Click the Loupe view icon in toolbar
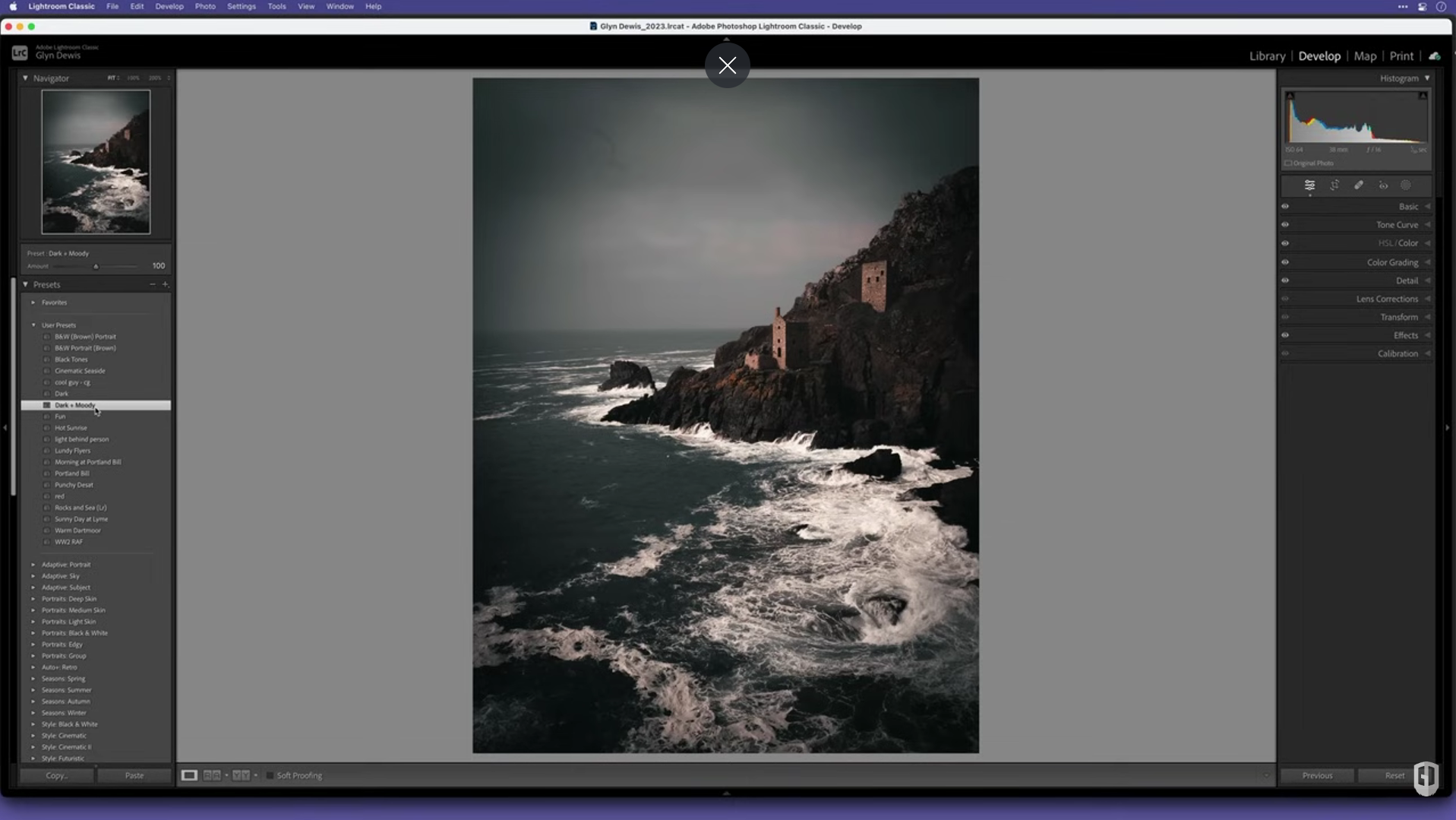This screenshot has height=820, width=1456. point(189,775)
